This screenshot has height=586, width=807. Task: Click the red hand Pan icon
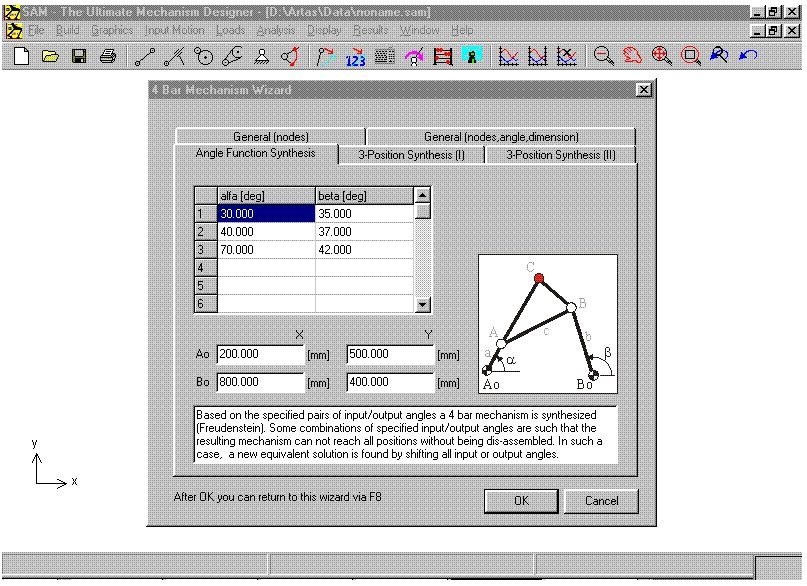(632, 56)
